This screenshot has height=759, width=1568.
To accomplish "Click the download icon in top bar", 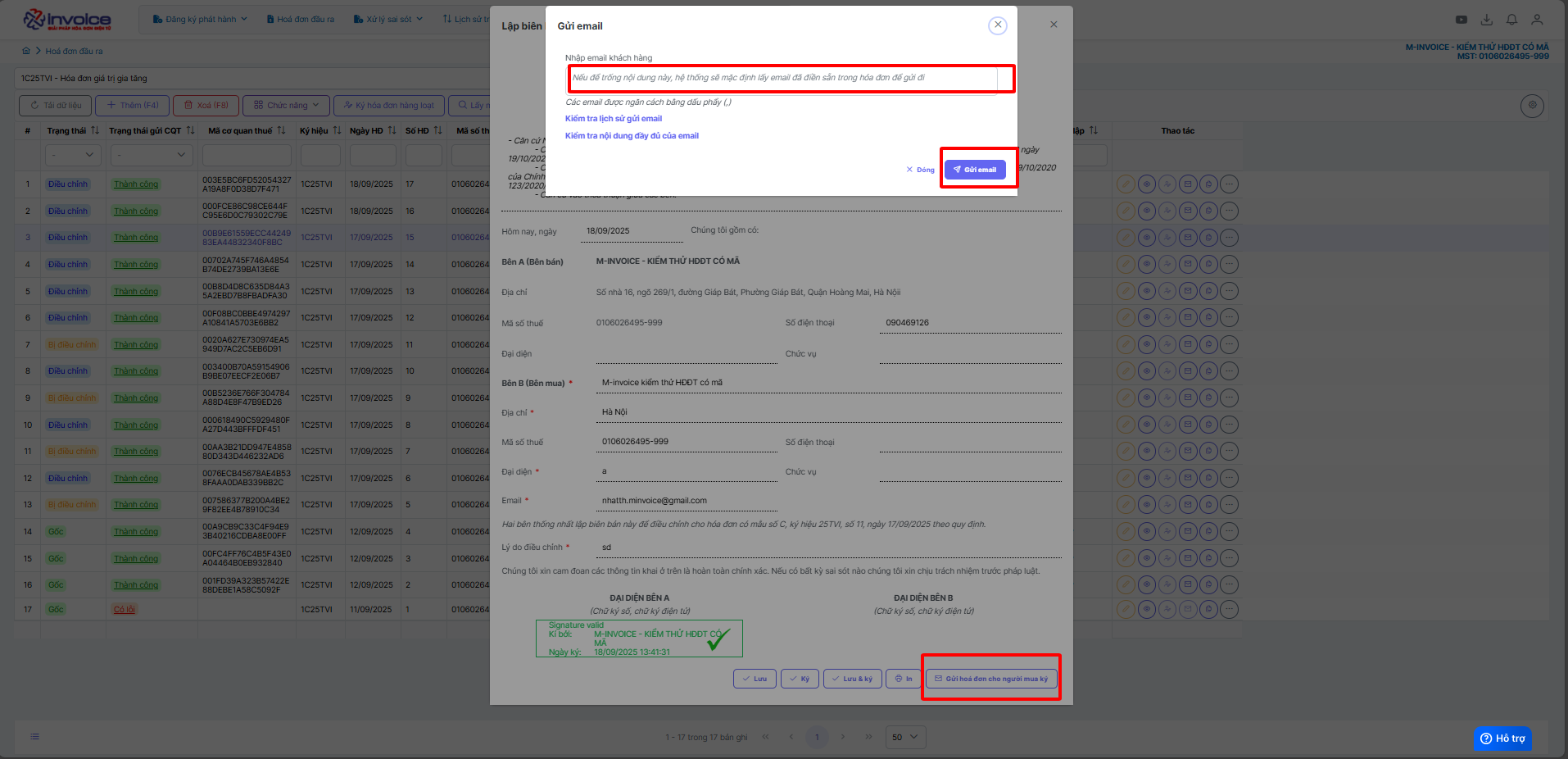I will 1486,20.
